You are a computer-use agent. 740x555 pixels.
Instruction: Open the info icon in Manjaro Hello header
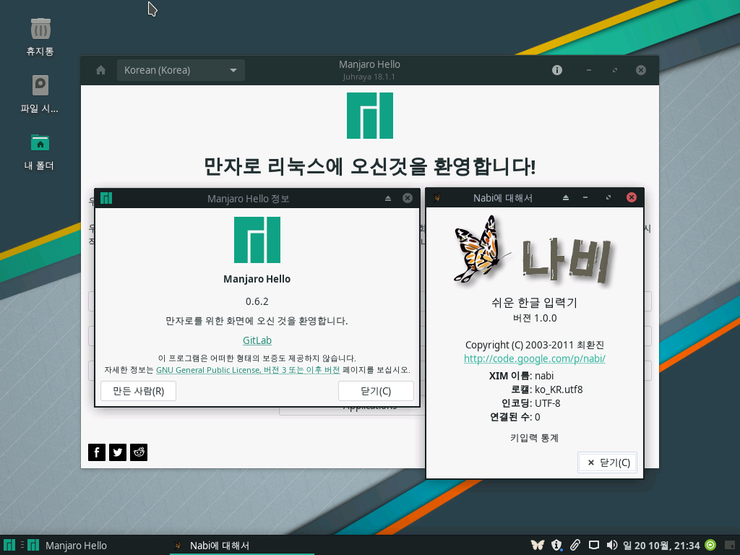(557, 70)
